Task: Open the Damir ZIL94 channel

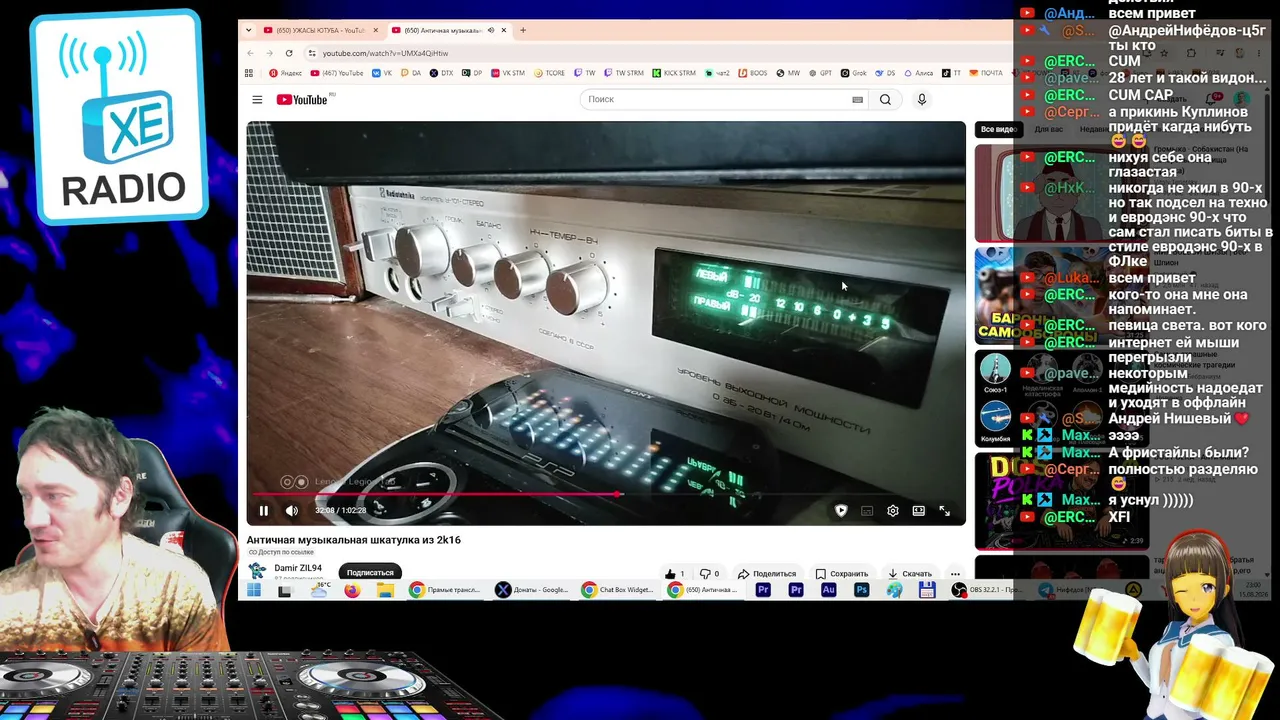Action: [298, 568]
